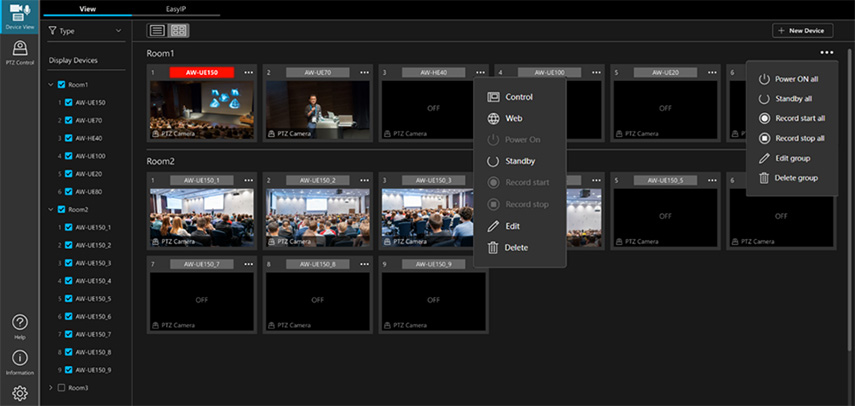Image resolution: width=855 pixels, height=406 pixels.
Task: Uncheck AW-UE150_9 in device list
Action: (69, 370)
